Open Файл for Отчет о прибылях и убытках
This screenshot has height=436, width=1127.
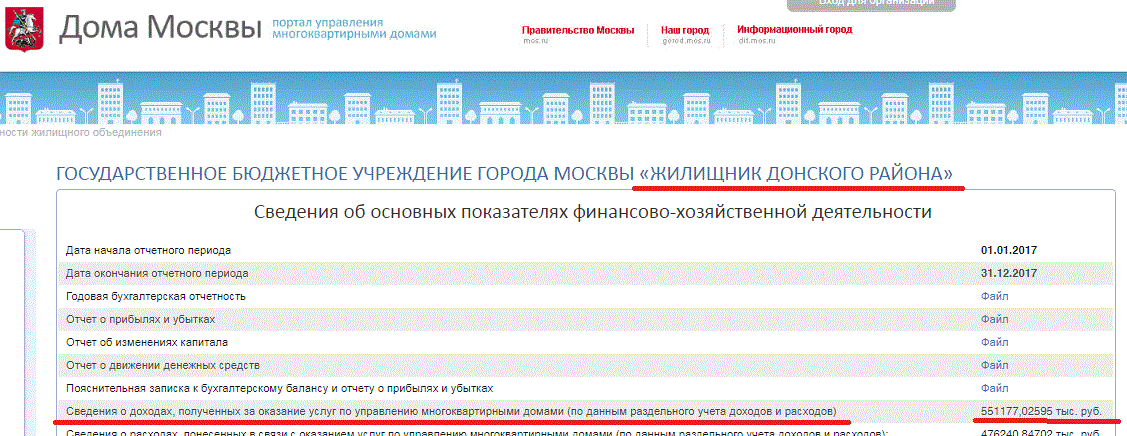click(995, 319)
